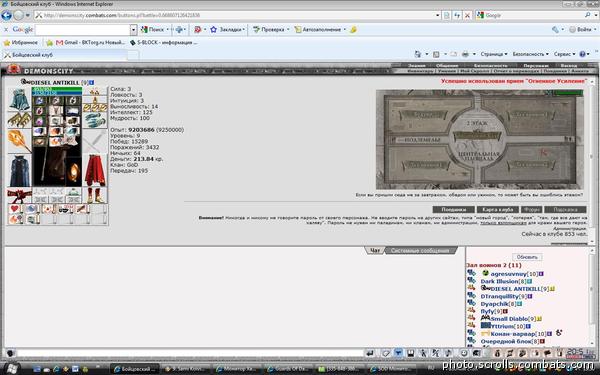600x375 pixels.
Task: Click the Обновить button
Action: click(x=527, y=257)
